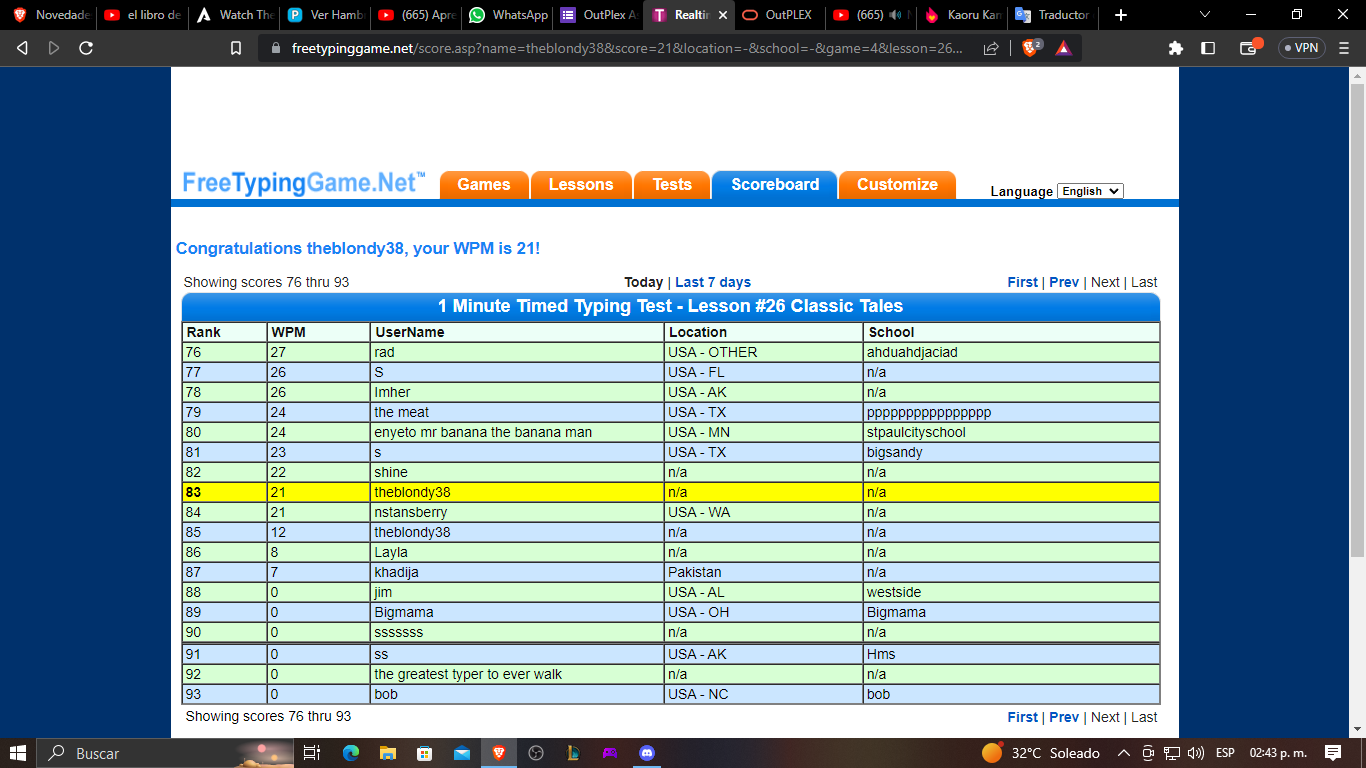Click the school stpaulcityschool cell

[1011, 432]
